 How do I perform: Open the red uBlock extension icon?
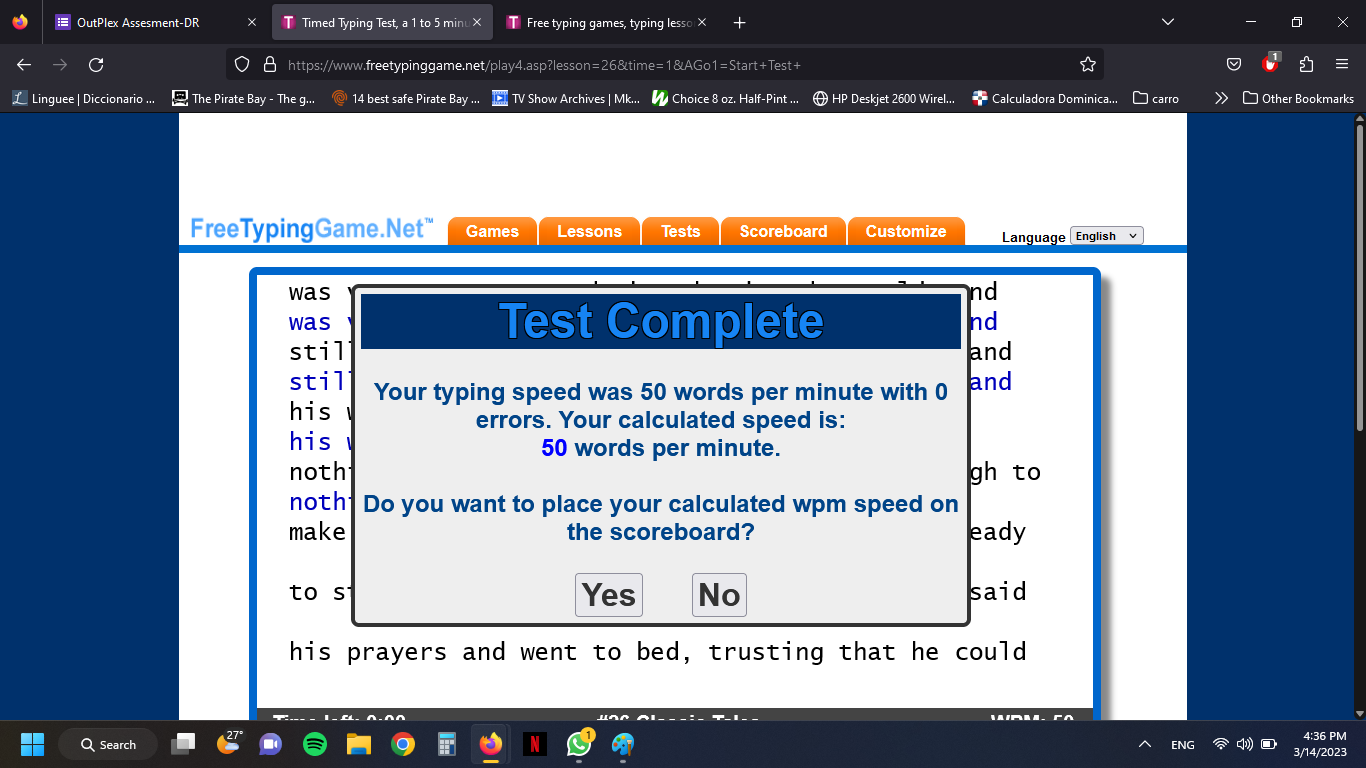1270,64
